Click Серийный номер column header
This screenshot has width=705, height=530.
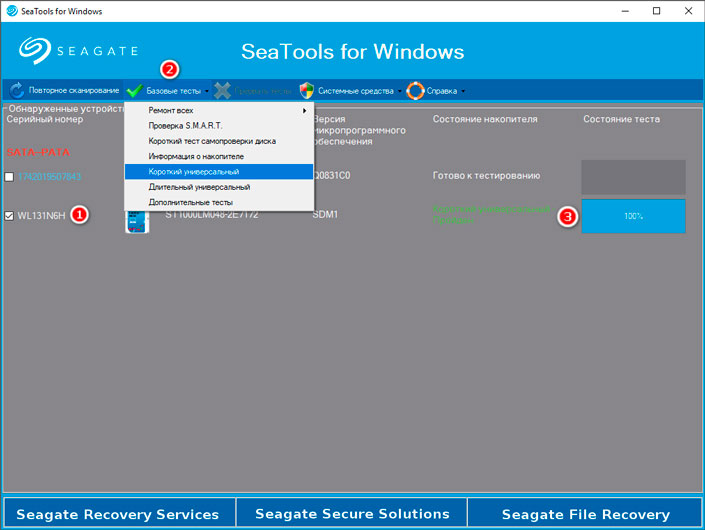point(45,119)
